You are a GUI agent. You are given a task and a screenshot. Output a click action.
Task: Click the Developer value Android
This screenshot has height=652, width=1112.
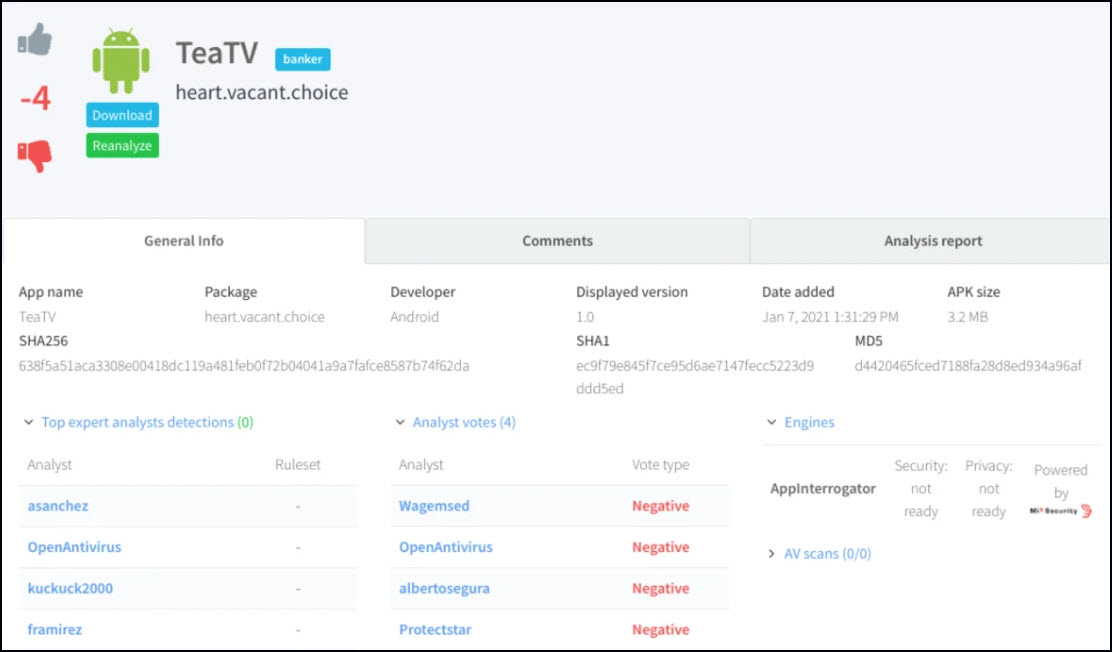tap(414, 317)
